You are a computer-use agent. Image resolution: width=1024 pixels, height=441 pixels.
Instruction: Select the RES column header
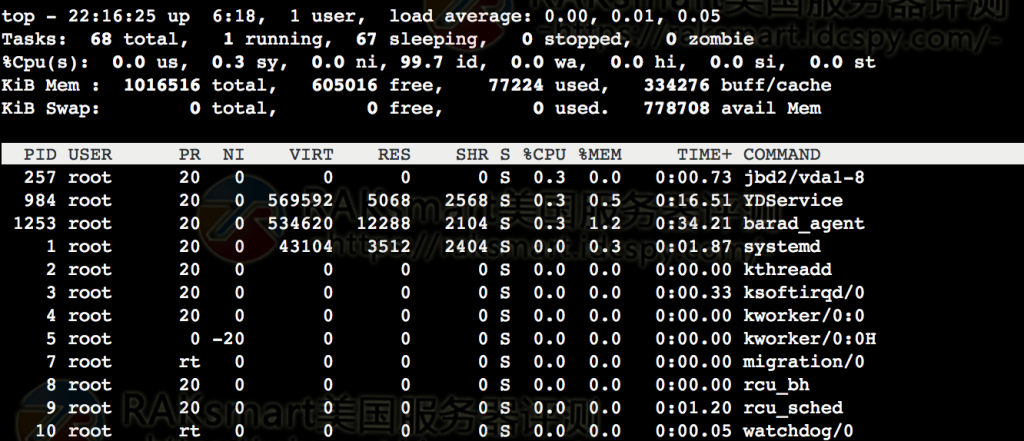click(x=394, y=155)
